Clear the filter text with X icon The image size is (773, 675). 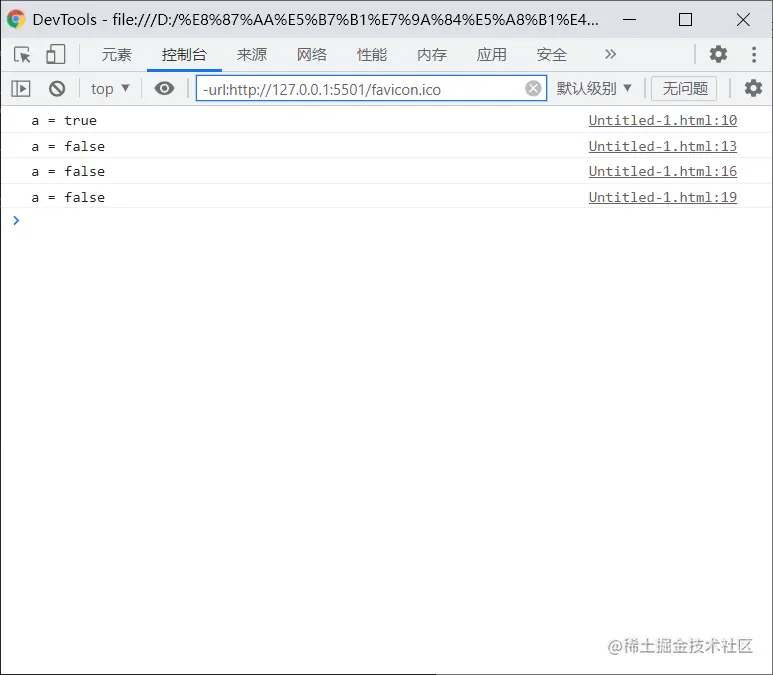click(533, 89)
